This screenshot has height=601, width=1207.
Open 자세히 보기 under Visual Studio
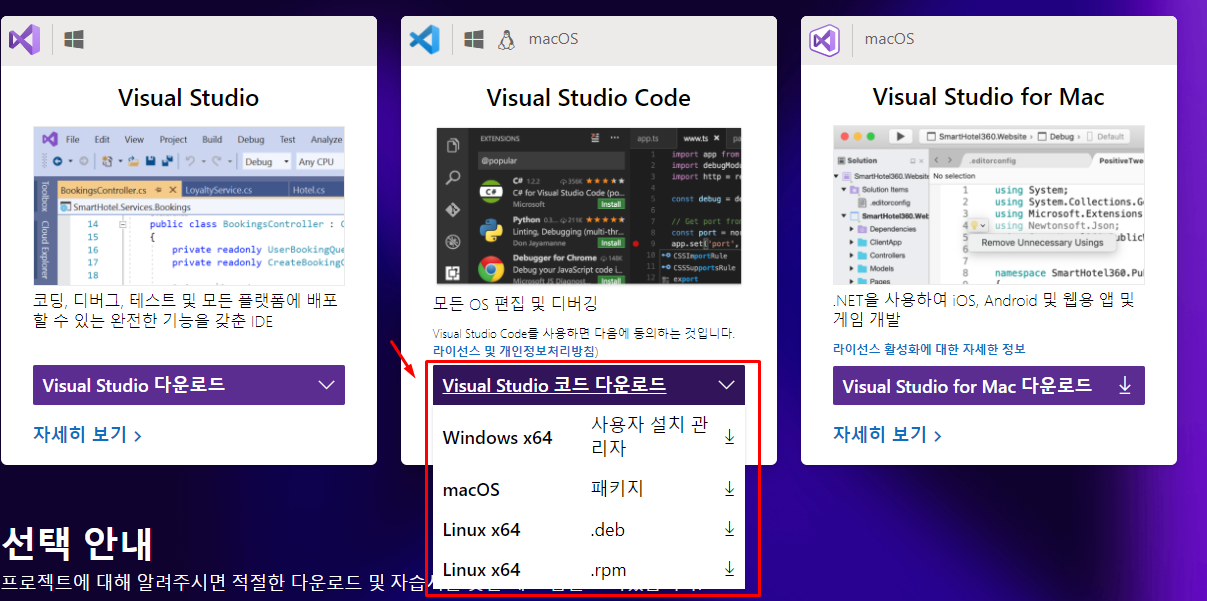pyautogui.click(x=87, y=435)
